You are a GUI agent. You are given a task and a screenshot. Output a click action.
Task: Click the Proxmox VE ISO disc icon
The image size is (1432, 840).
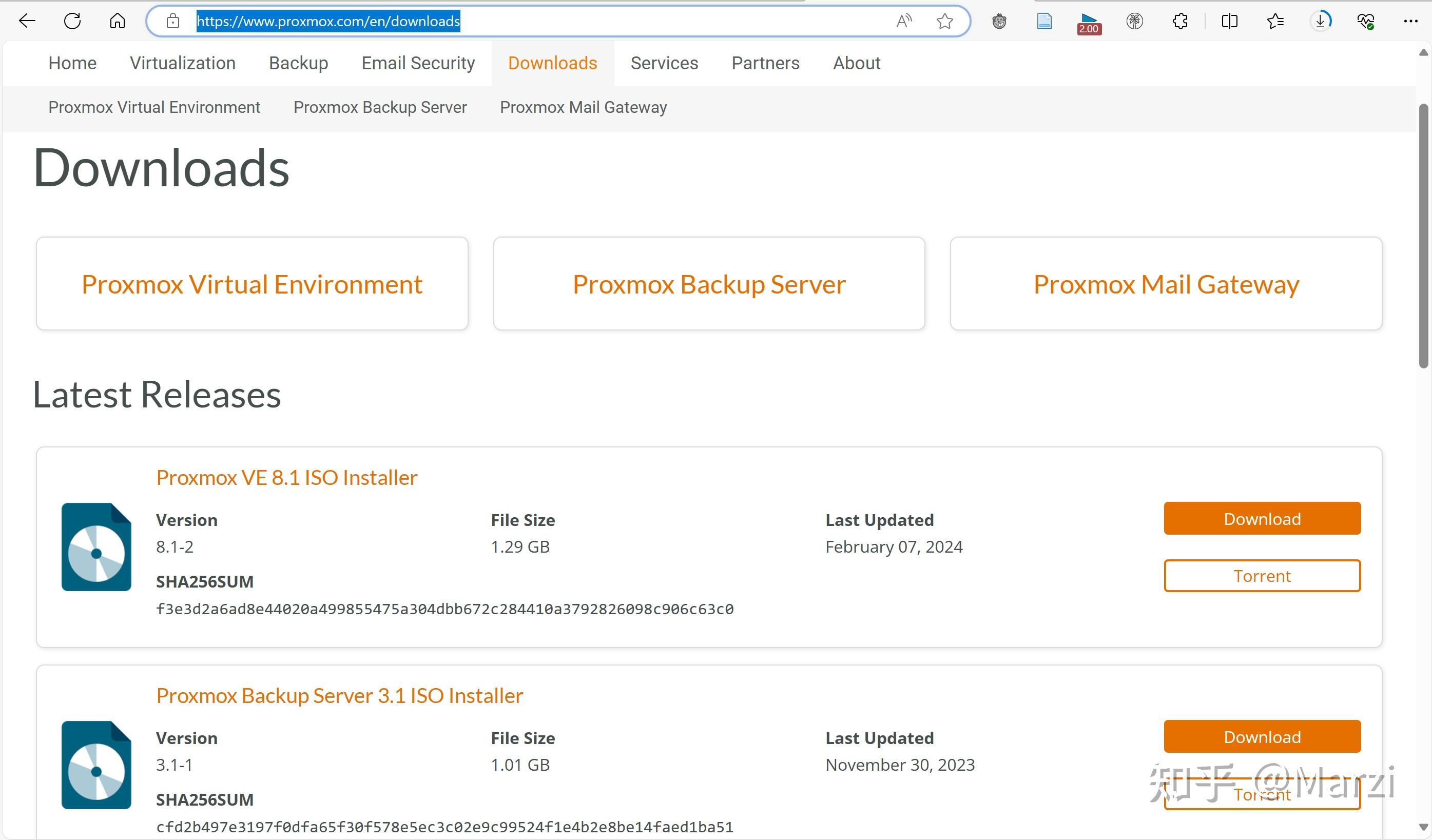(x=96, y=547)
